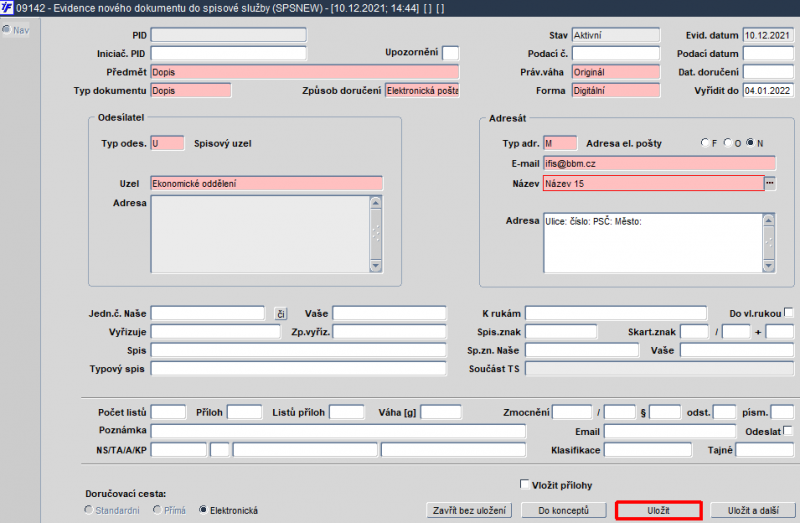Click the first Zmocnění input field
800x523 pixels.
click(x=571, y=412)
